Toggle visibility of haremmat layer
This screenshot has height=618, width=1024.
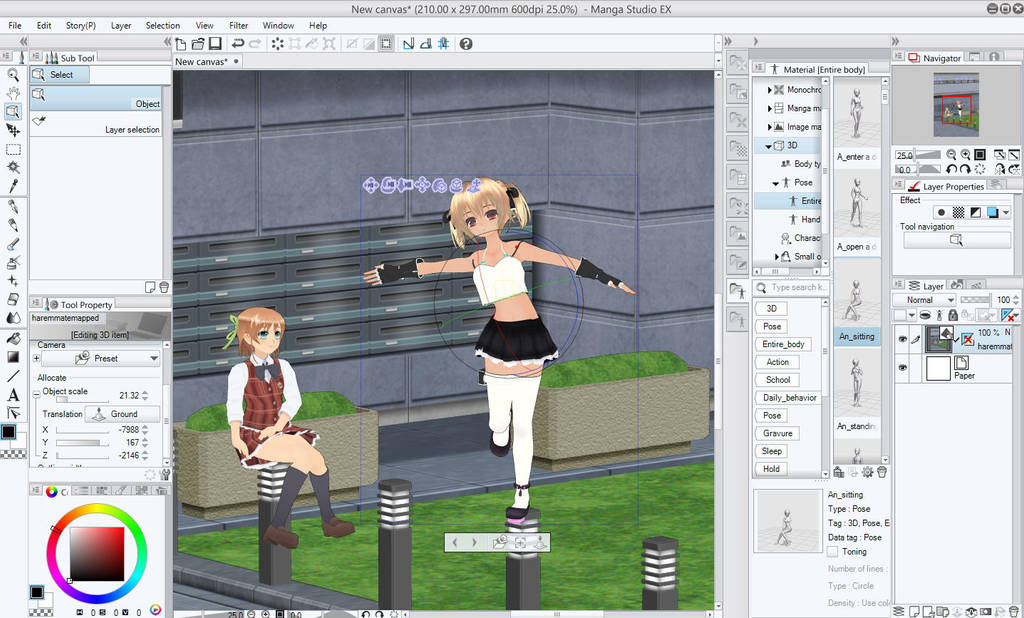click(x=903, y=339)
